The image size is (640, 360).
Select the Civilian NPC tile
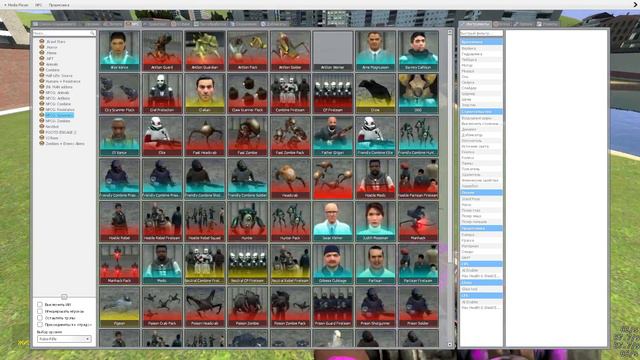point(204,93)
